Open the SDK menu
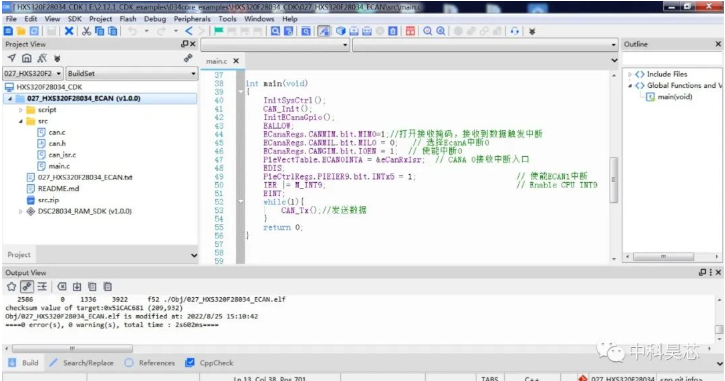 (x=74, y=19)
